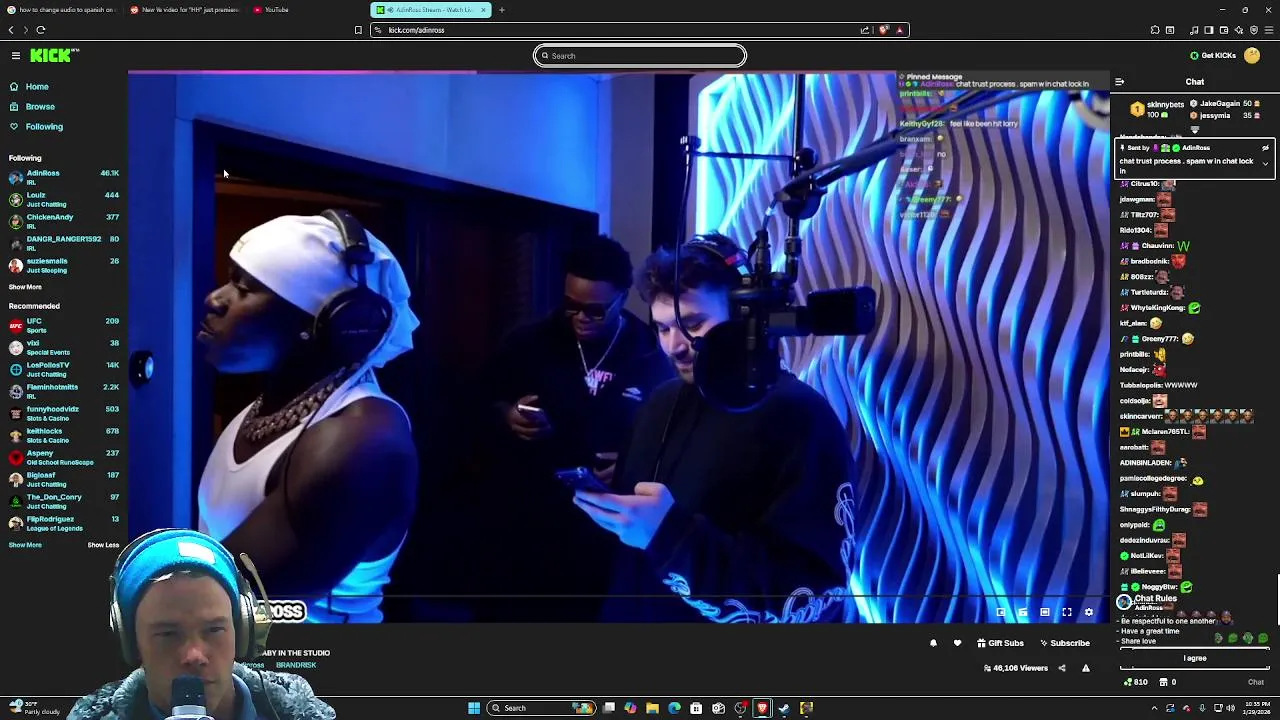The width and height of the screenshot is (1280, 720).
Task: Toggle stream notification bell
Action: click(x=933, y=643)
